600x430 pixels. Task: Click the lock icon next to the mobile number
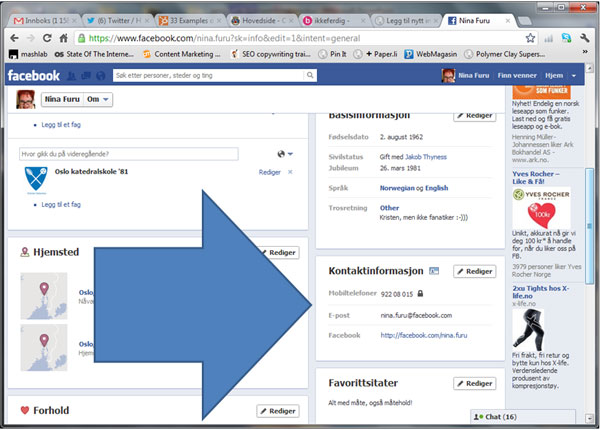pyautogui.click(x=420, y=294)
